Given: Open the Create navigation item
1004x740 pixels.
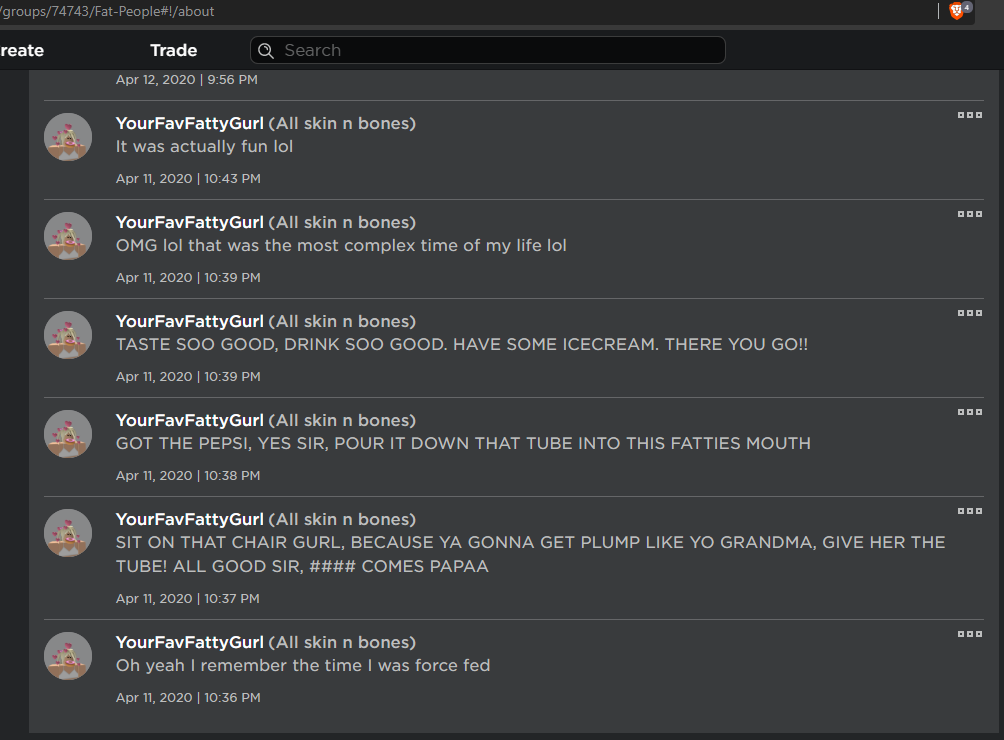Looking at the screenshot, I should coord(22,50).
